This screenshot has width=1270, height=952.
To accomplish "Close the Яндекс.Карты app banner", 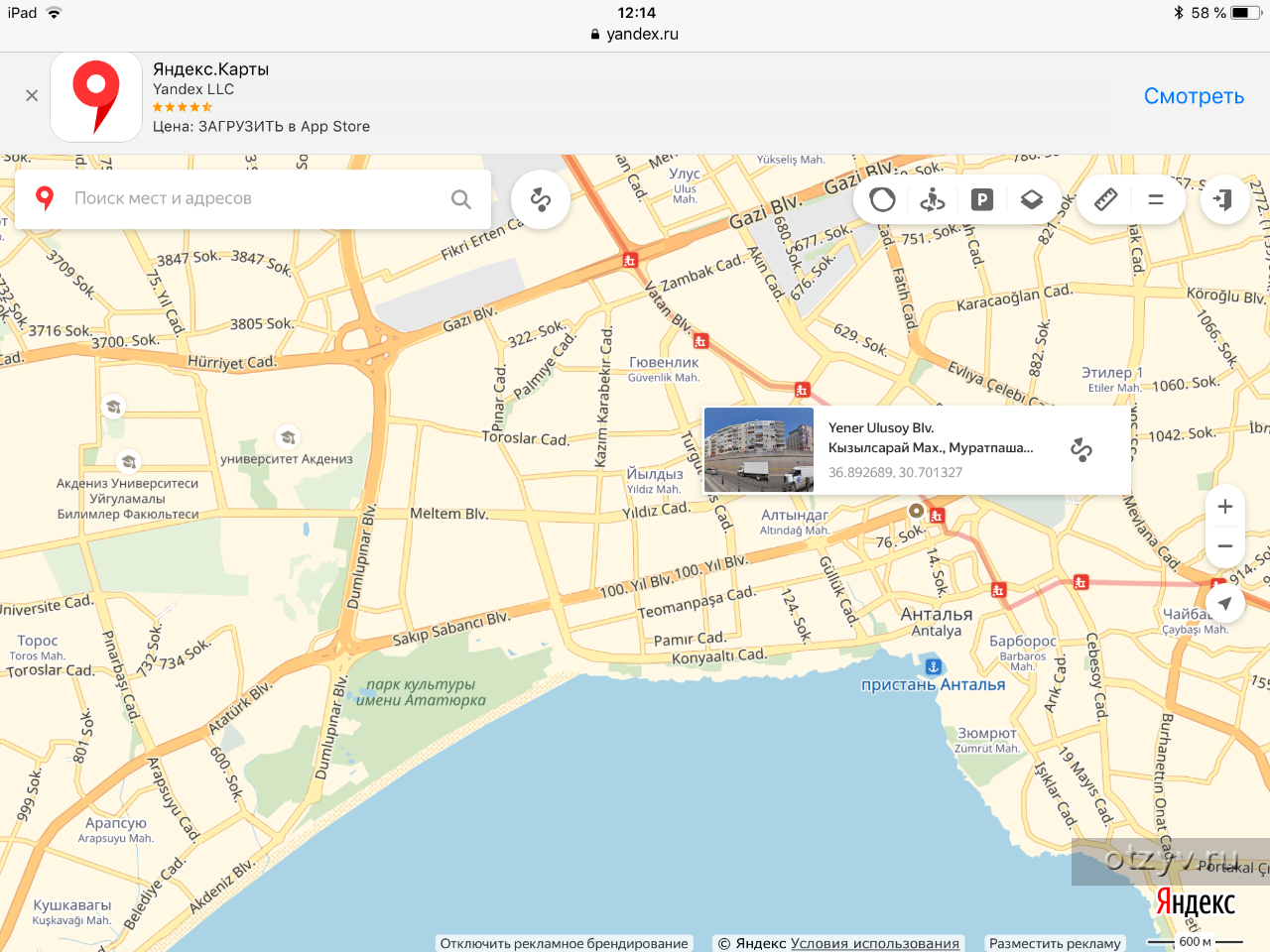I will (32, 95).
